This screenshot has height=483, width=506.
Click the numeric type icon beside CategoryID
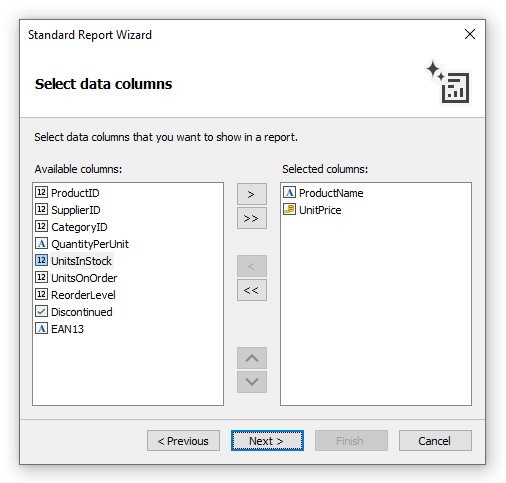tap(41, 226)
